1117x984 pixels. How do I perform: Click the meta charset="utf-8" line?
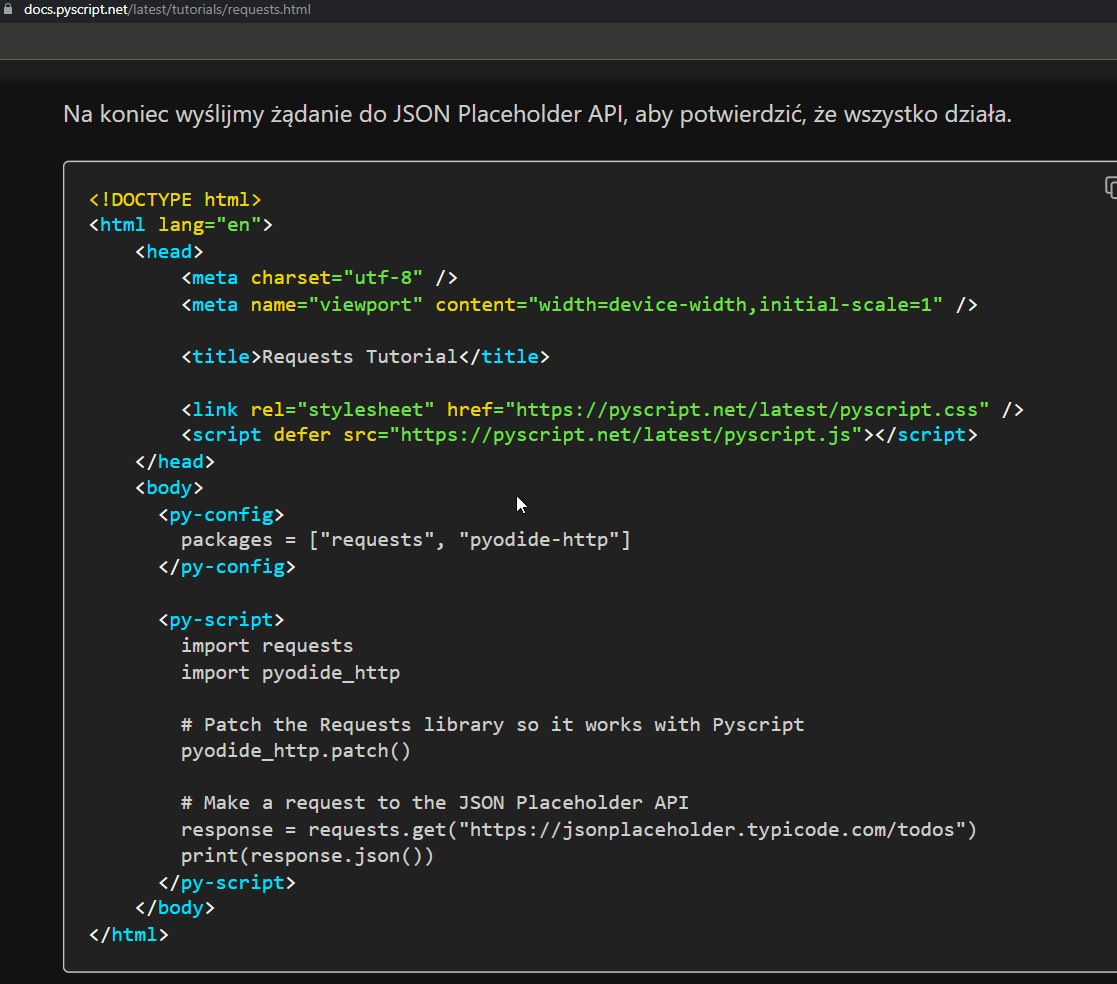click(319, 278)
